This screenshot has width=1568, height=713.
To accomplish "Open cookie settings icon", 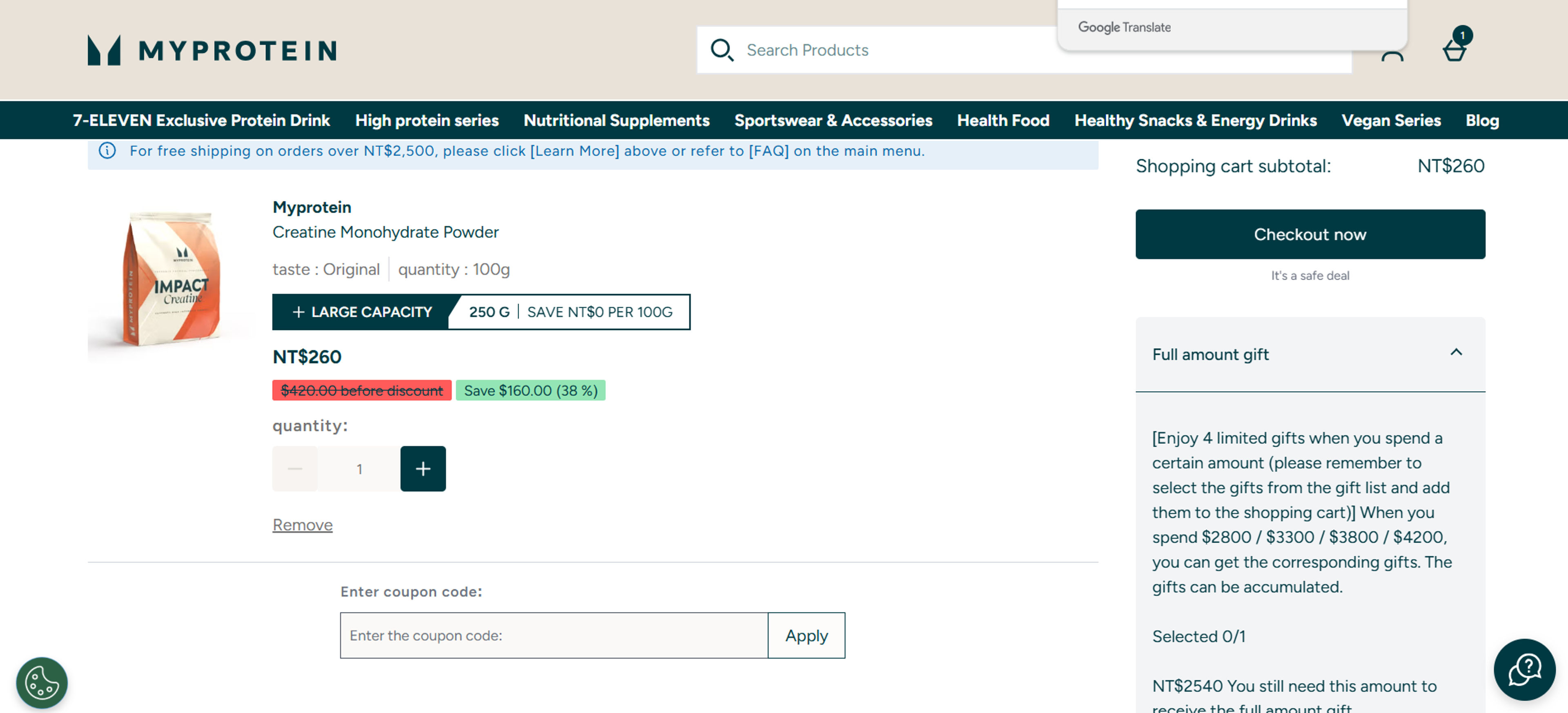I will pos(41,682).
